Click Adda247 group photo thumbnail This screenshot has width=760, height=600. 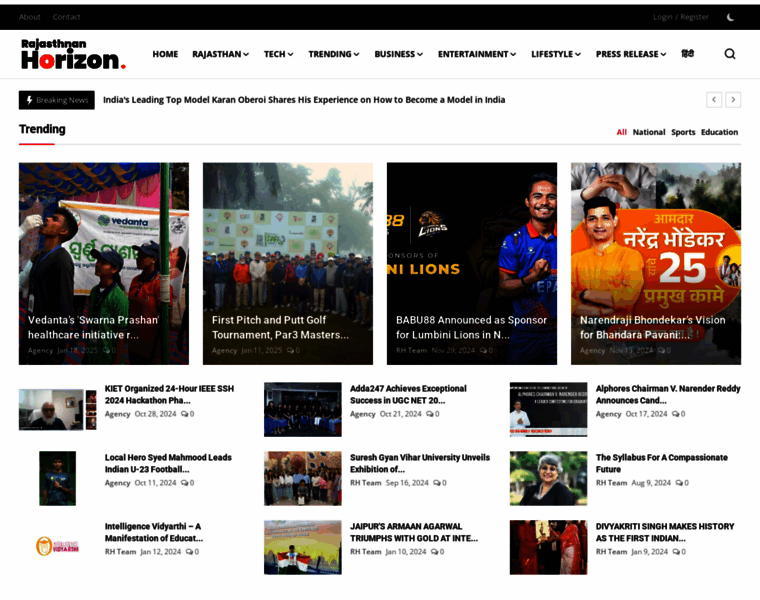tap(302, 410)
